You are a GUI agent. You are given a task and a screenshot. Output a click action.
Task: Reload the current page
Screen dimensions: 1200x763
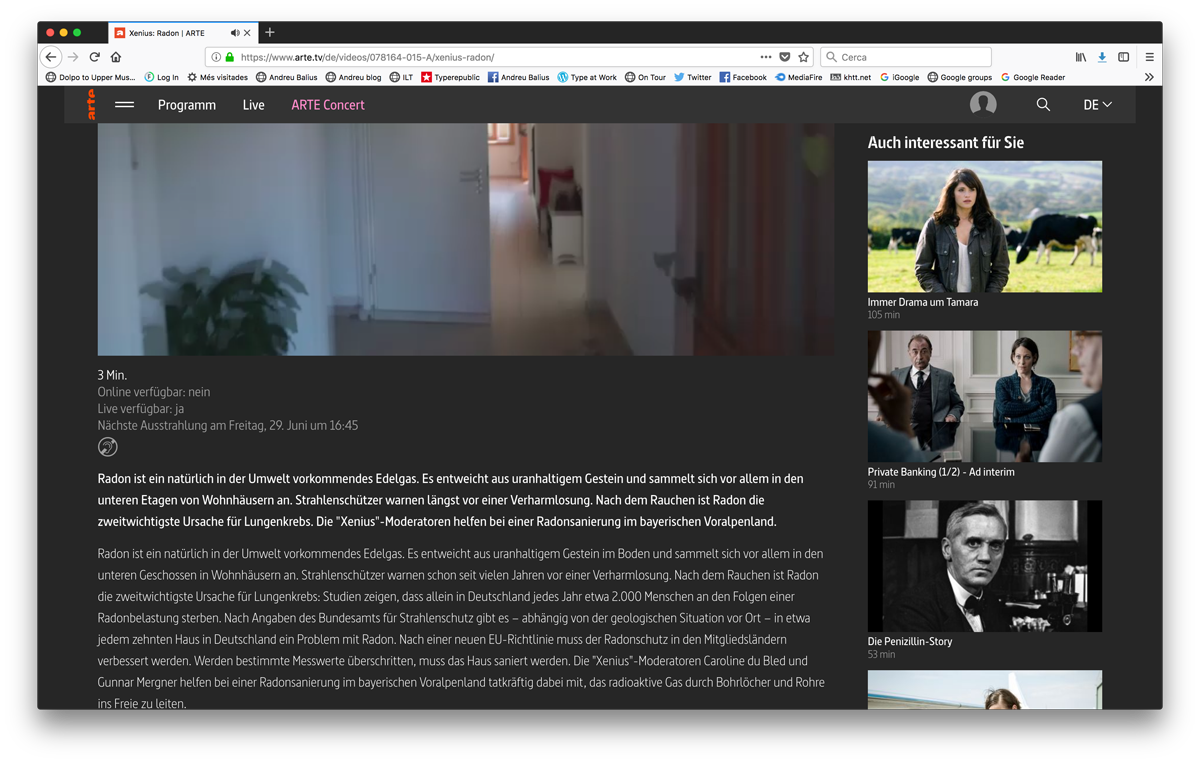click(x=95, y=57)
